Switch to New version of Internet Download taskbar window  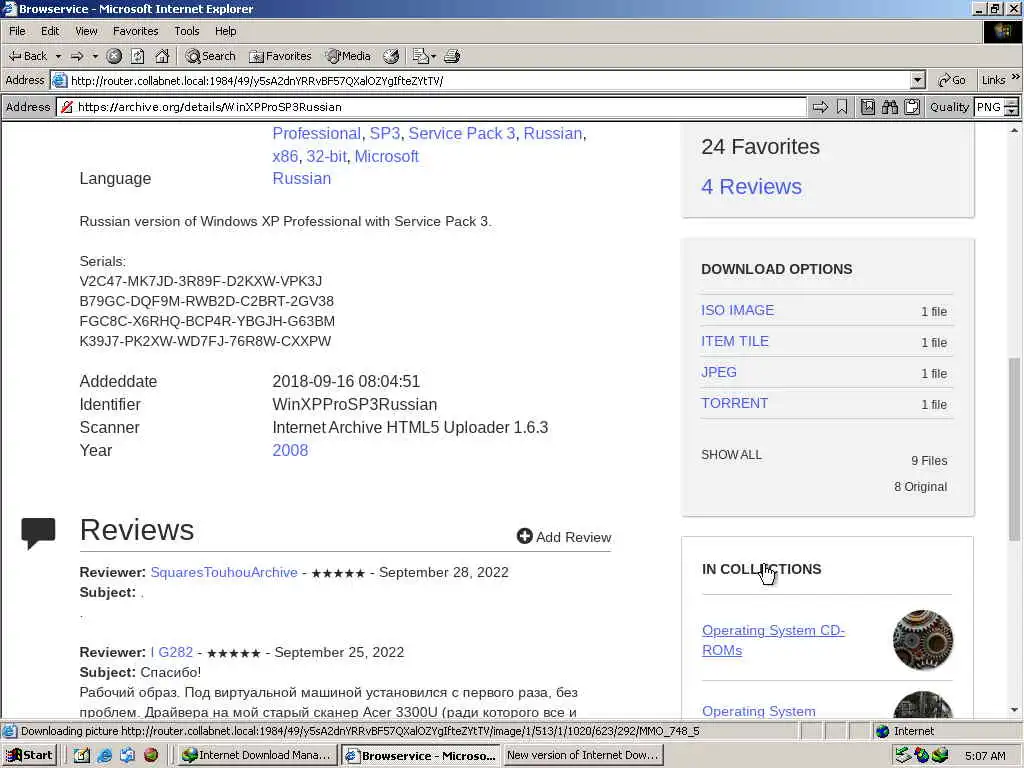[583, 755]
